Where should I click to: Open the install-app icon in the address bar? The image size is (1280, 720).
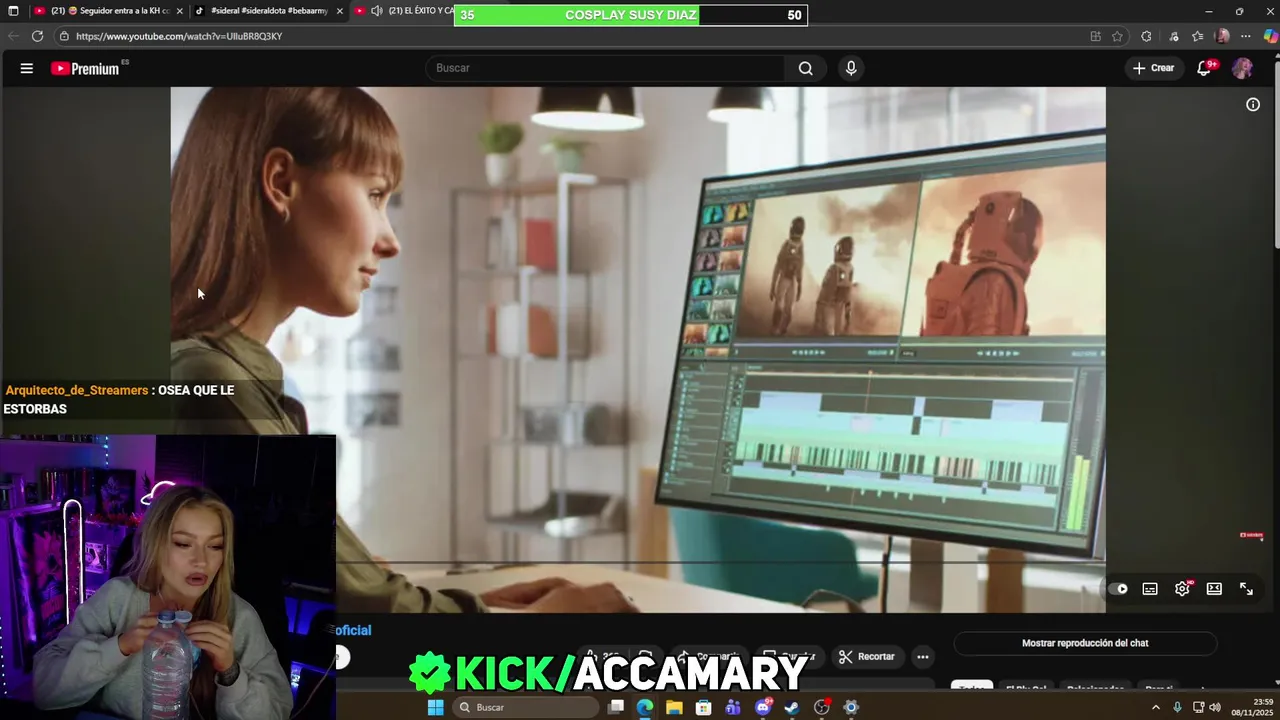point(1095,36)
